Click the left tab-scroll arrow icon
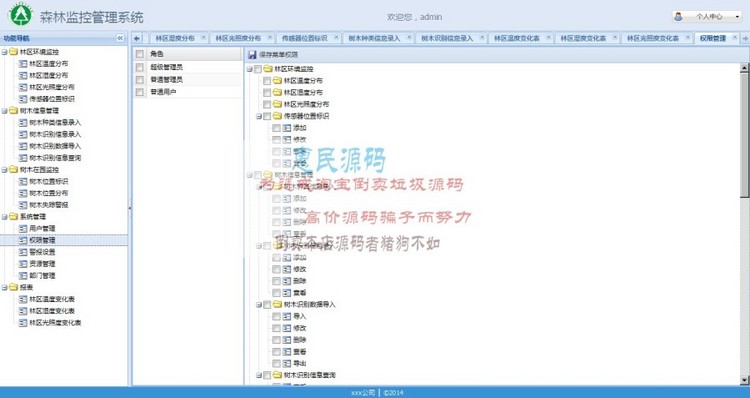 click(x=137, y=38)
